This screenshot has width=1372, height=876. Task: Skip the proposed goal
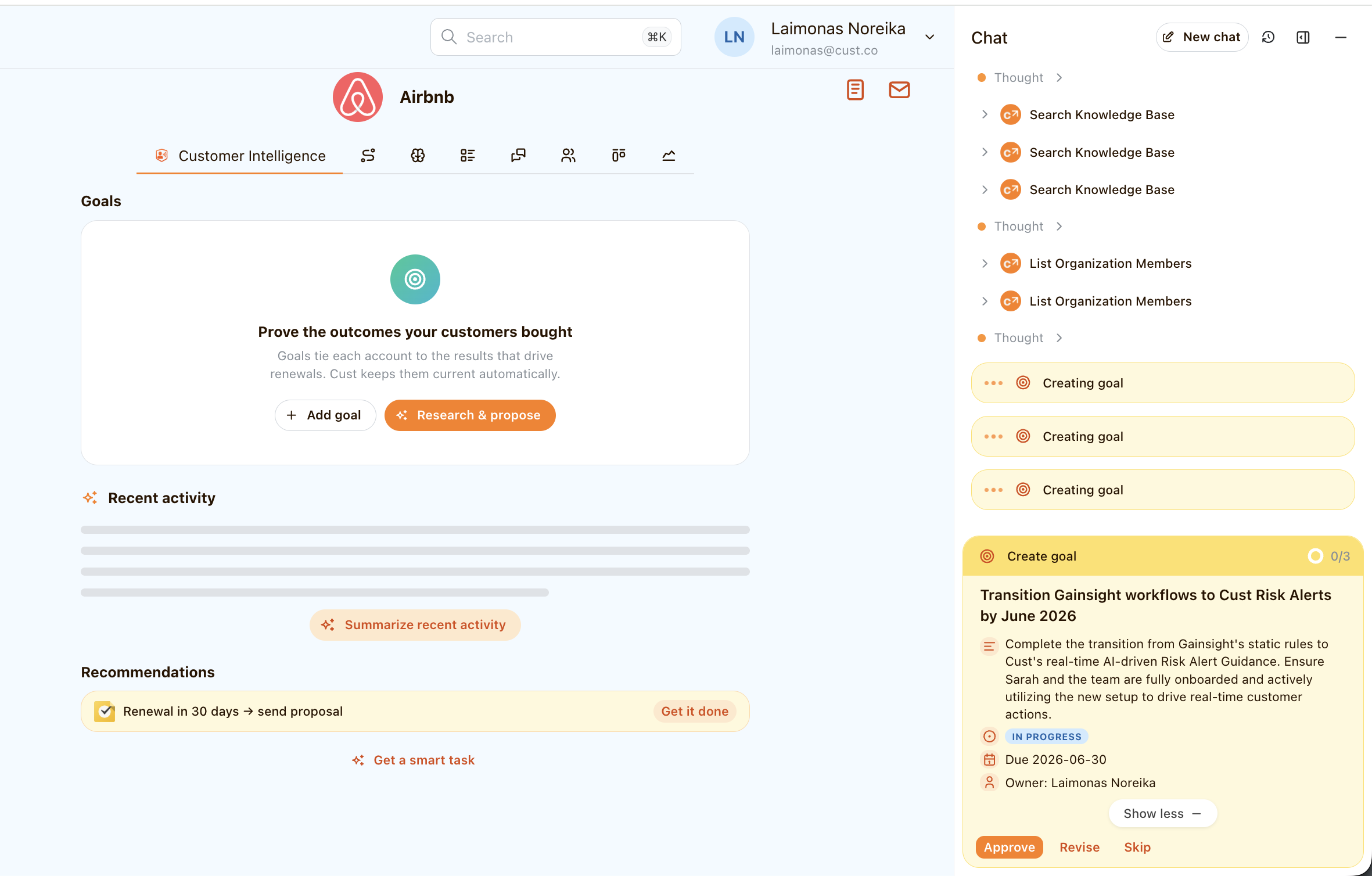(x=1137, y=848)
